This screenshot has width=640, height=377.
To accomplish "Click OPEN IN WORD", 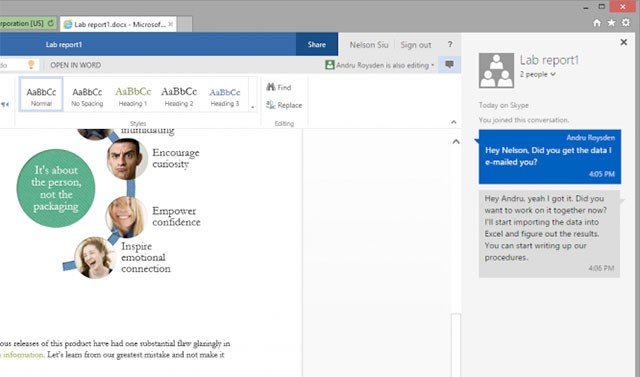I will tap(76, 65).
